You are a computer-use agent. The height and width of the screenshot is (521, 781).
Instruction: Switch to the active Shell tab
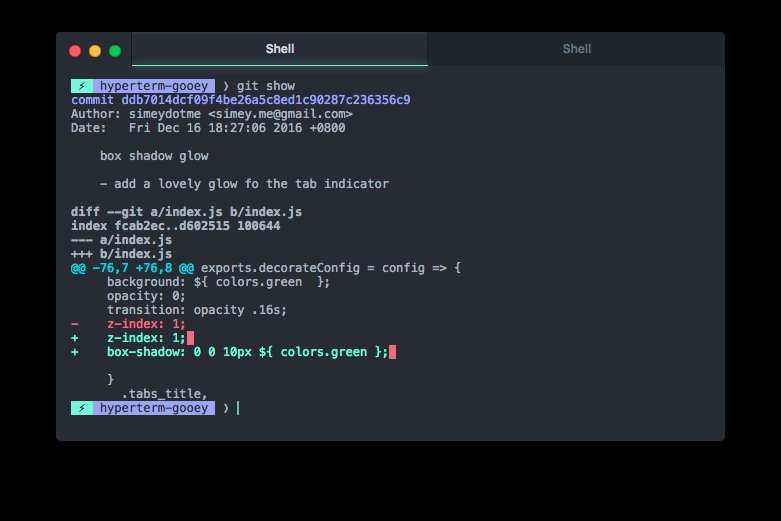click(x=279, y=49)
